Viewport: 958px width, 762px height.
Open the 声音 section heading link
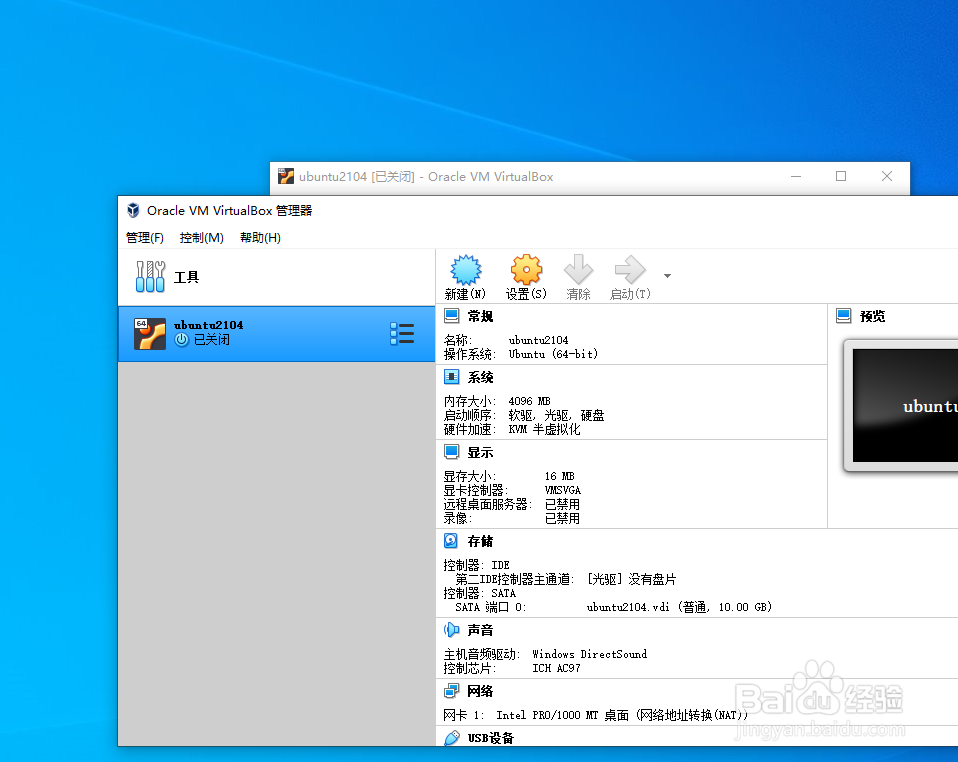[x=480, y=630]
